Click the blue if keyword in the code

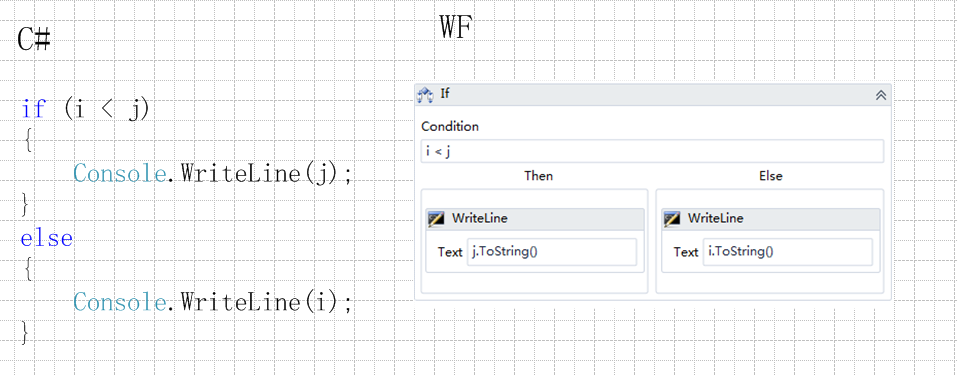33,110
